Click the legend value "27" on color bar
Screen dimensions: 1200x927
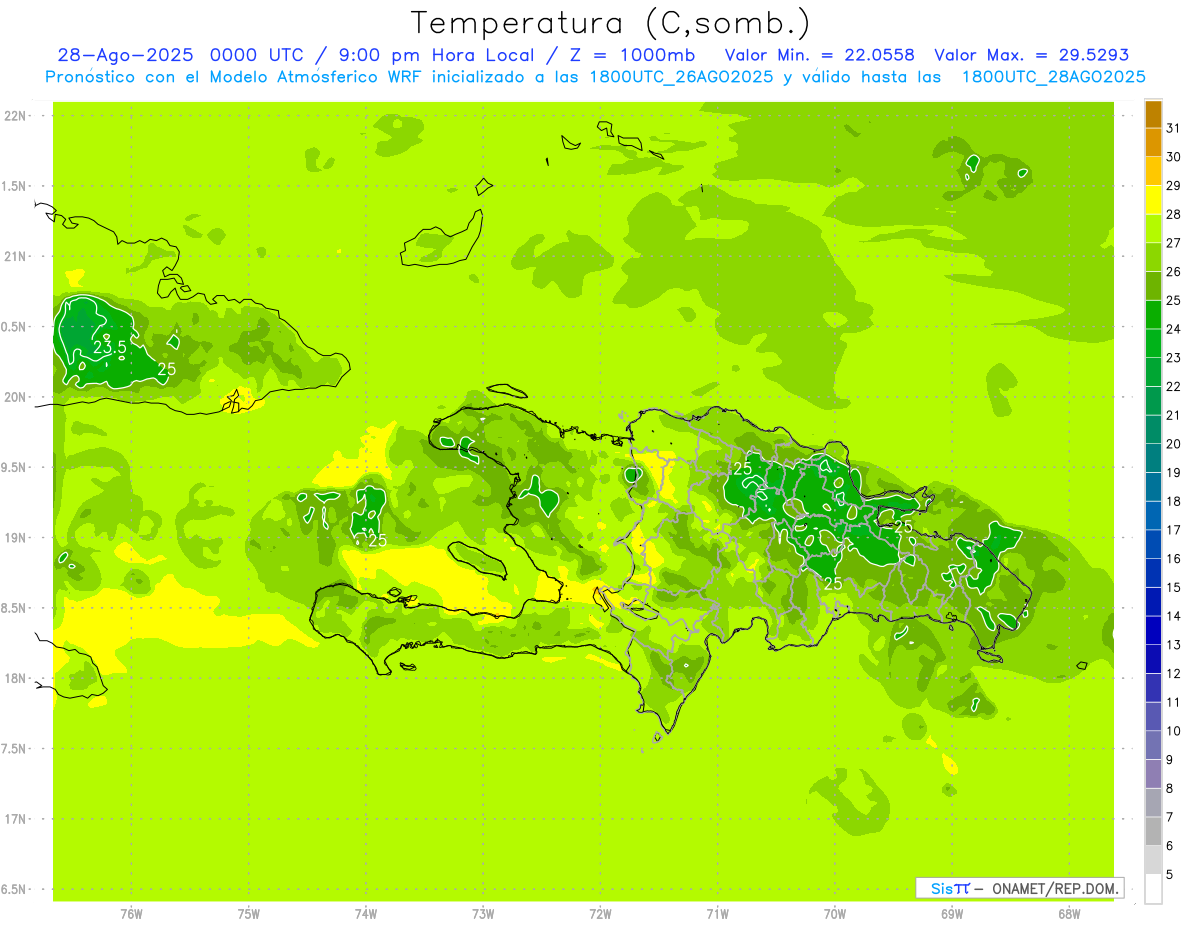[x=1173, y=243]
